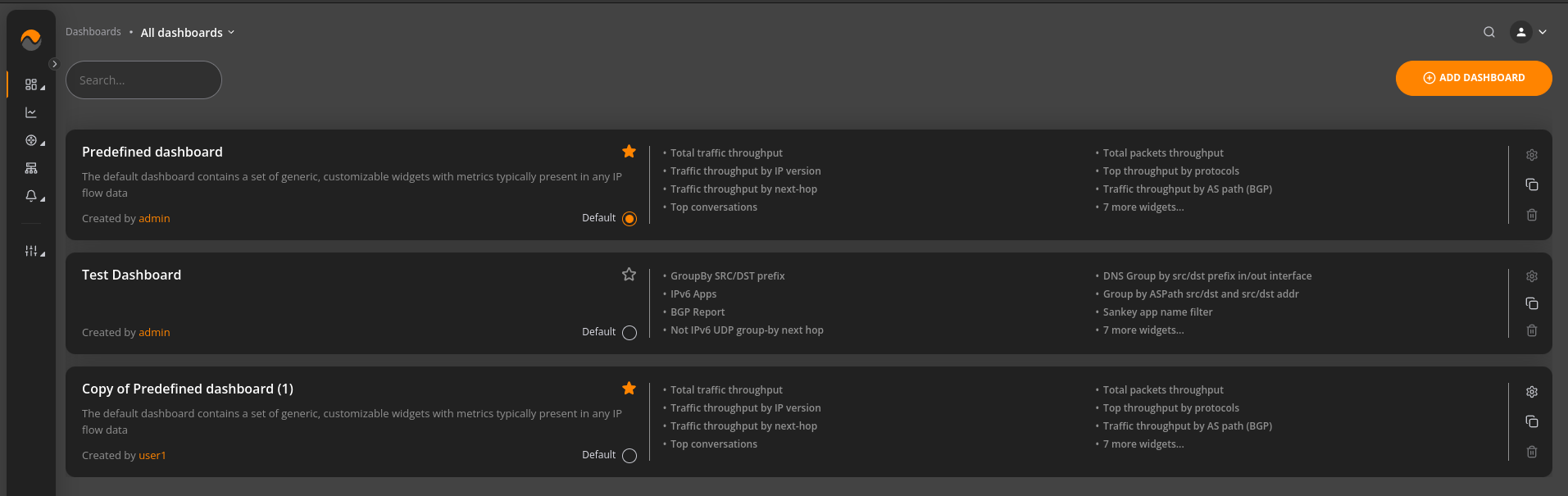Viewport: 1568px width, 496px height.
Task: Open the alerts bell sidebar icon
Action: (31, 196)
